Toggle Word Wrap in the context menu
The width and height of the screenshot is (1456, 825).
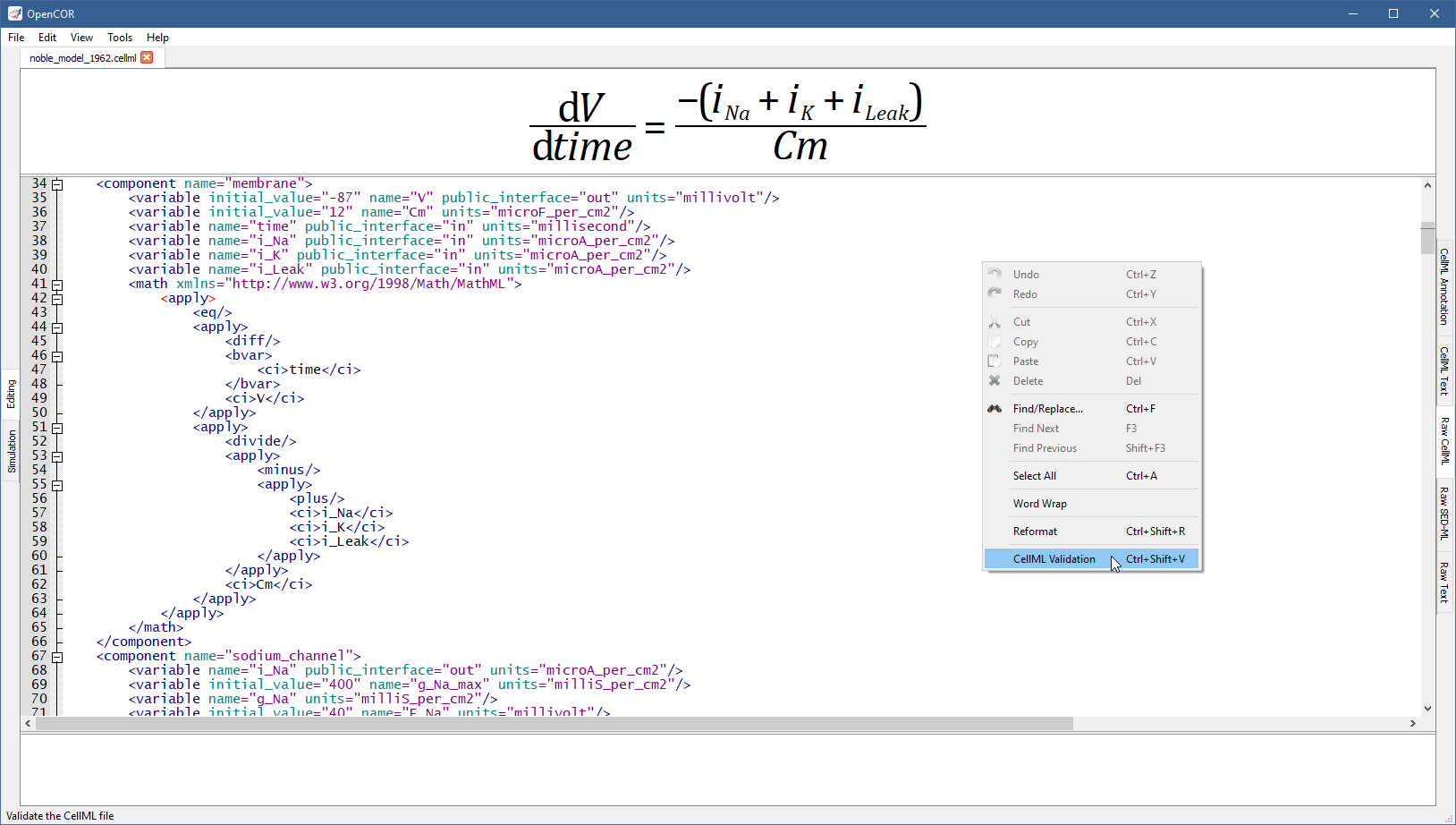[1039, 504]
